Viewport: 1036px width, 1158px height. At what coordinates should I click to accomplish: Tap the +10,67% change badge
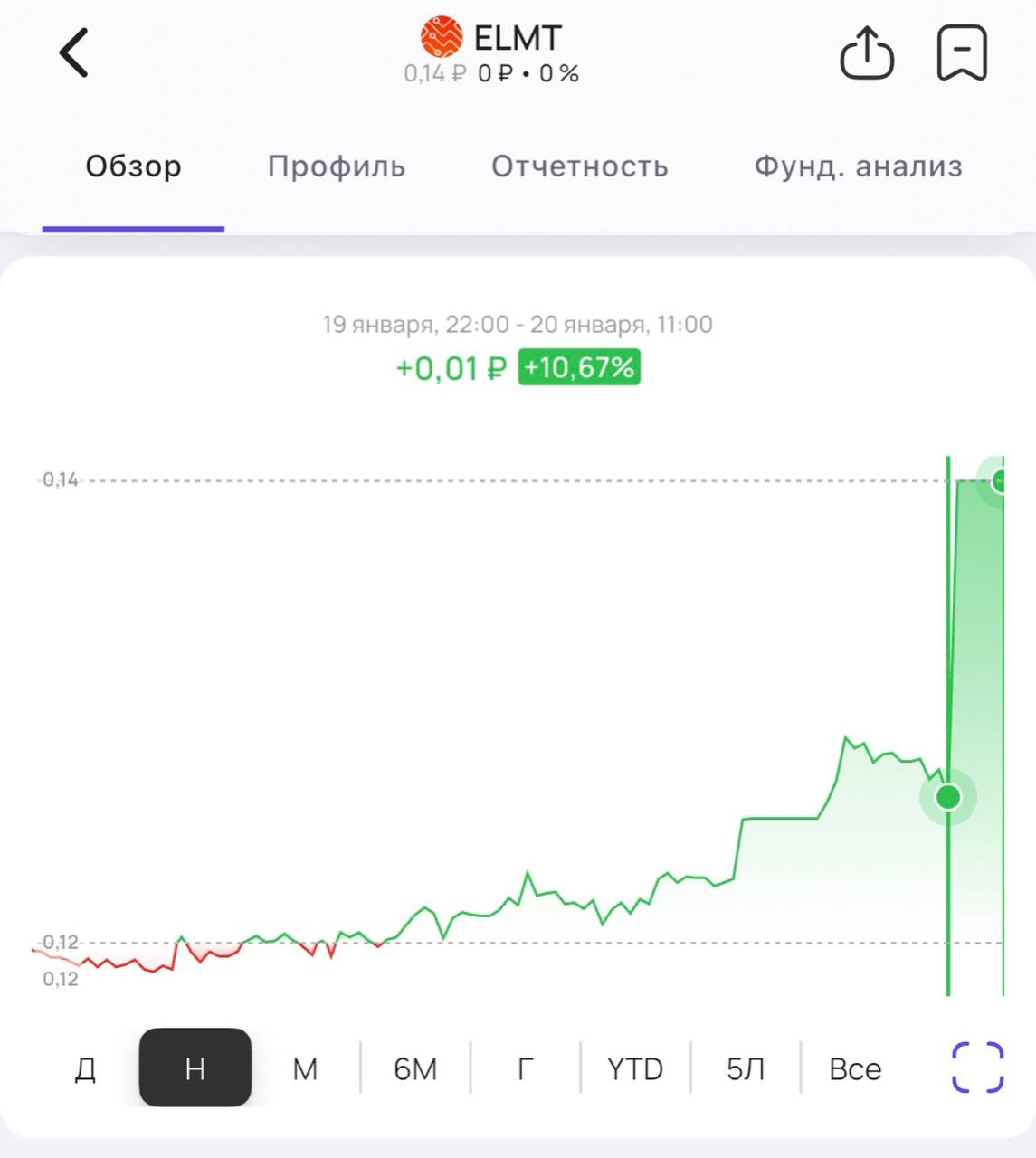pos(579,368)
